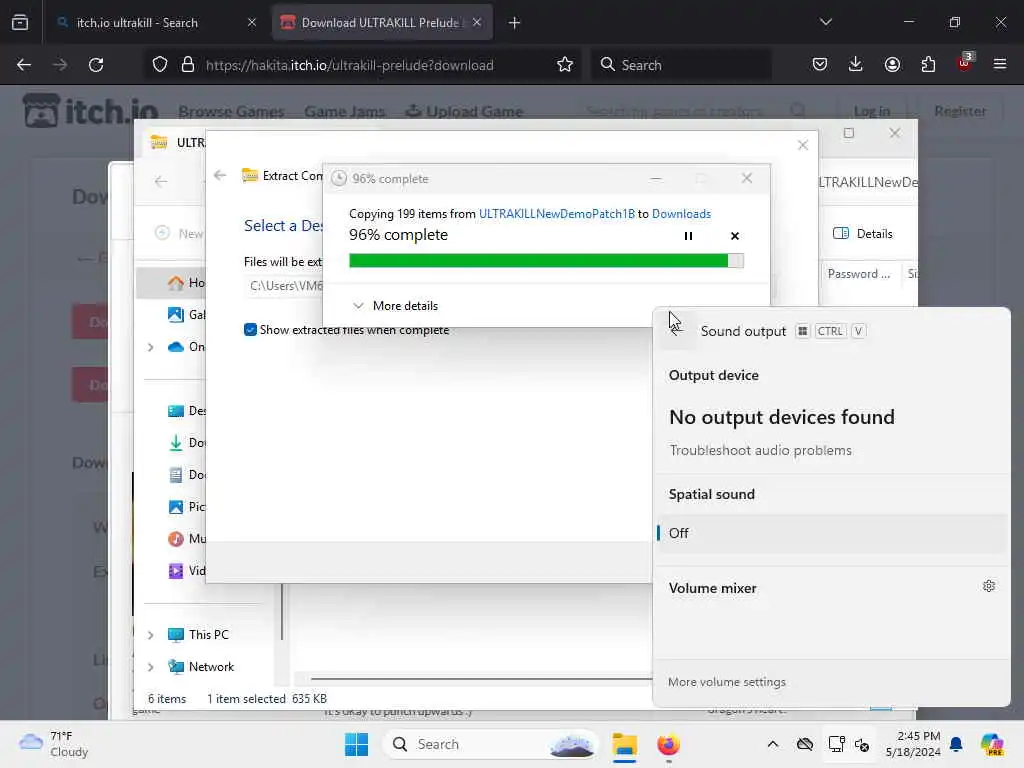1024x768 pixels.
Task: Open Firefox Downloads panel
Action: pos(856,65)
